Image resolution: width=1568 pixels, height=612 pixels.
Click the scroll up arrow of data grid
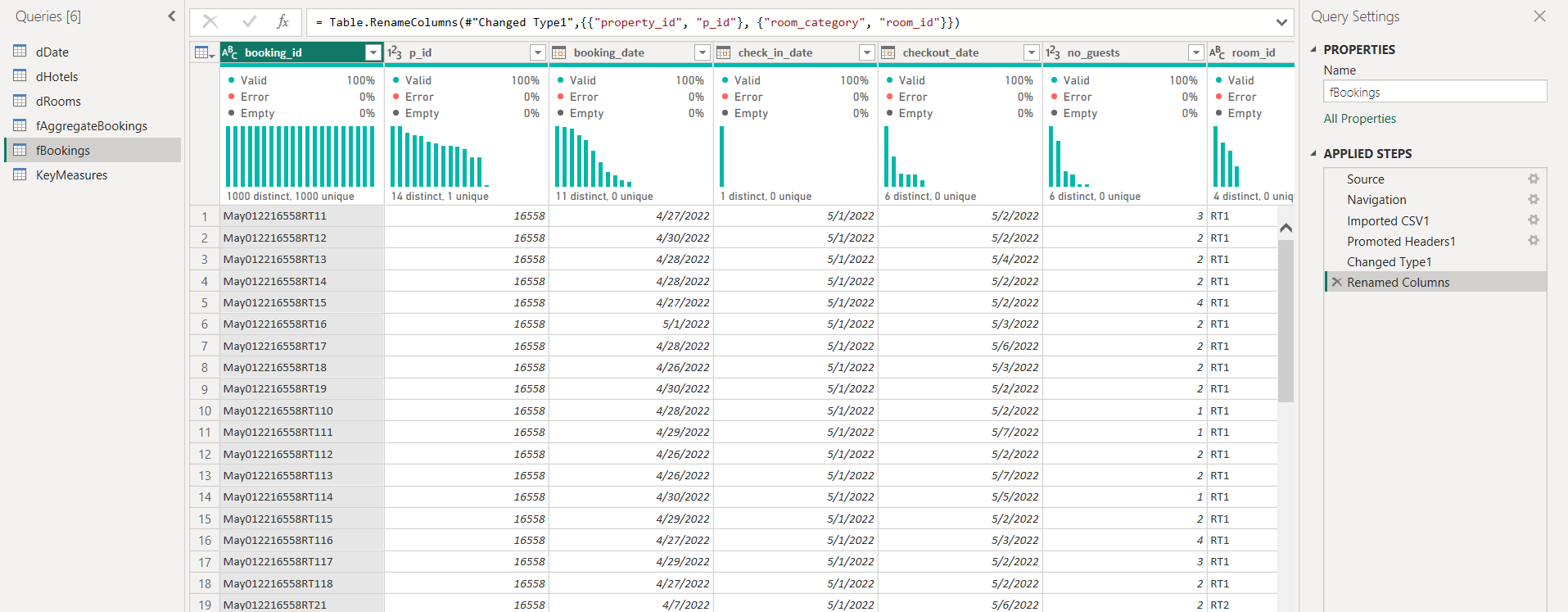(x=1286, y=227)
